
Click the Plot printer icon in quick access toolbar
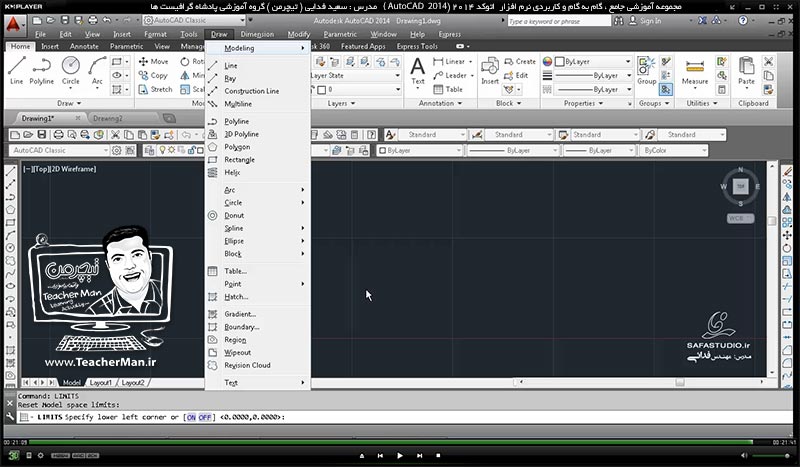(92, 20)
